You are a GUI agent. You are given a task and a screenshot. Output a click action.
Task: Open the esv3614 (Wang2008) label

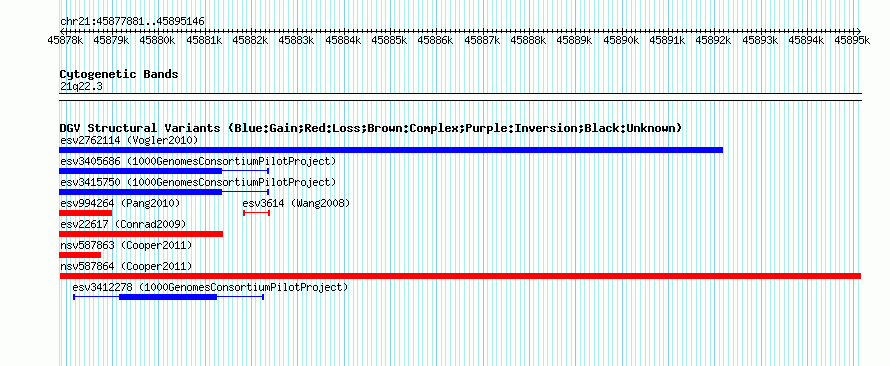pos(296,203)
